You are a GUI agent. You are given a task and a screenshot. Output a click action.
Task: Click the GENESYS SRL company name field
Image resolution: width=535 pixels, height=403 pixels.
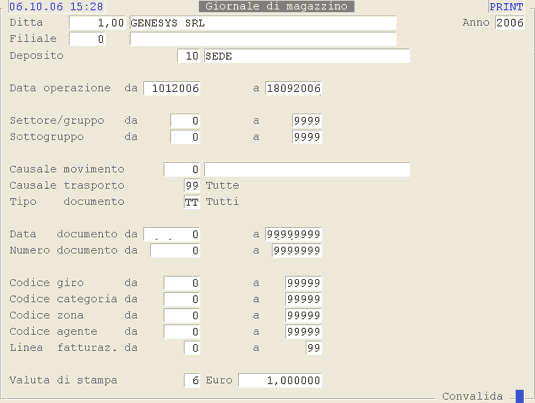[x=263, y=23]
